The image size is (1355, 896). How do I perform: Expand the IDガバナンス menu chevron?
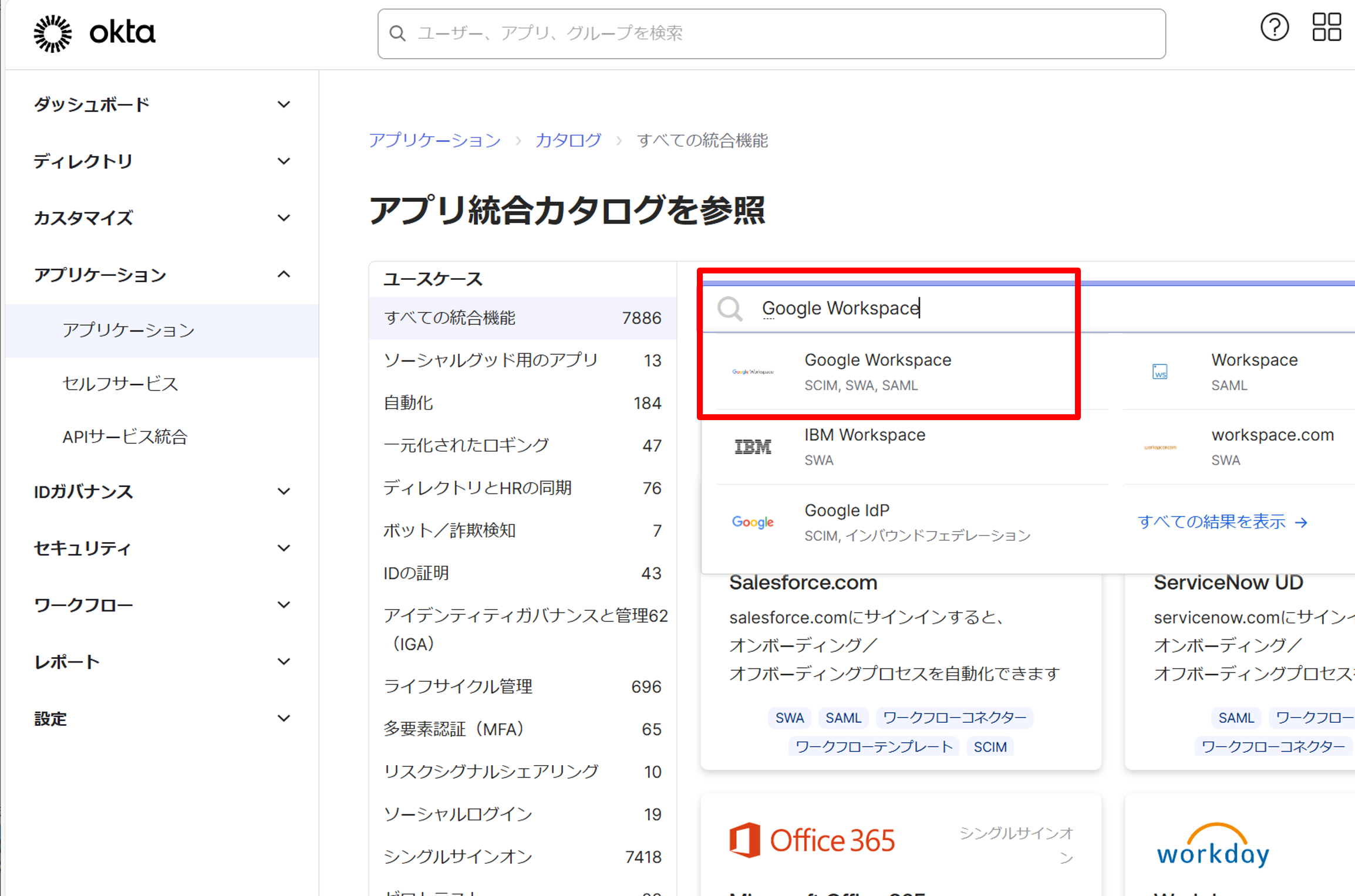coord(284,491)
